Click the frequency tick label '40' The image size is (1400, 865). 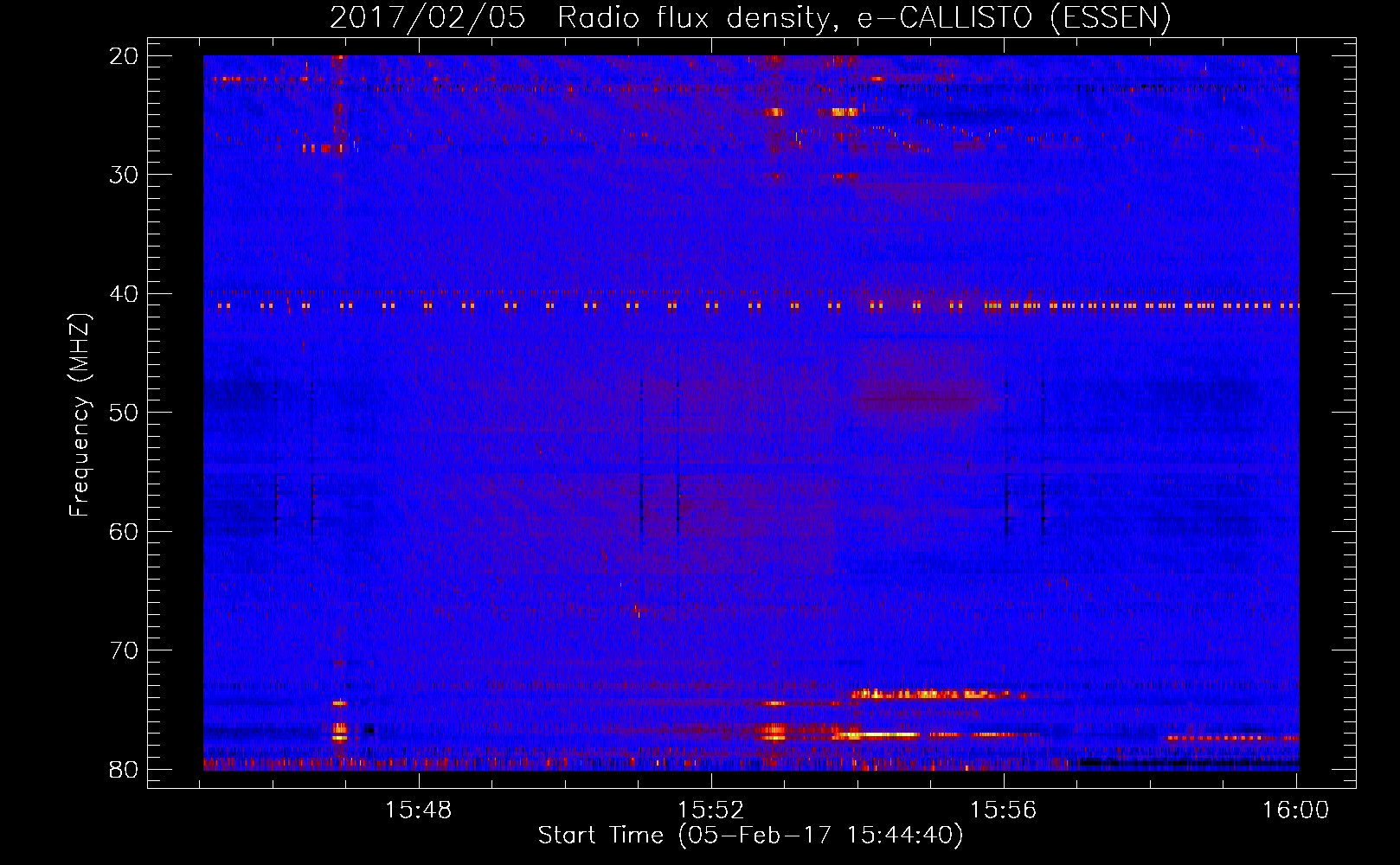[x=125, y=294]
